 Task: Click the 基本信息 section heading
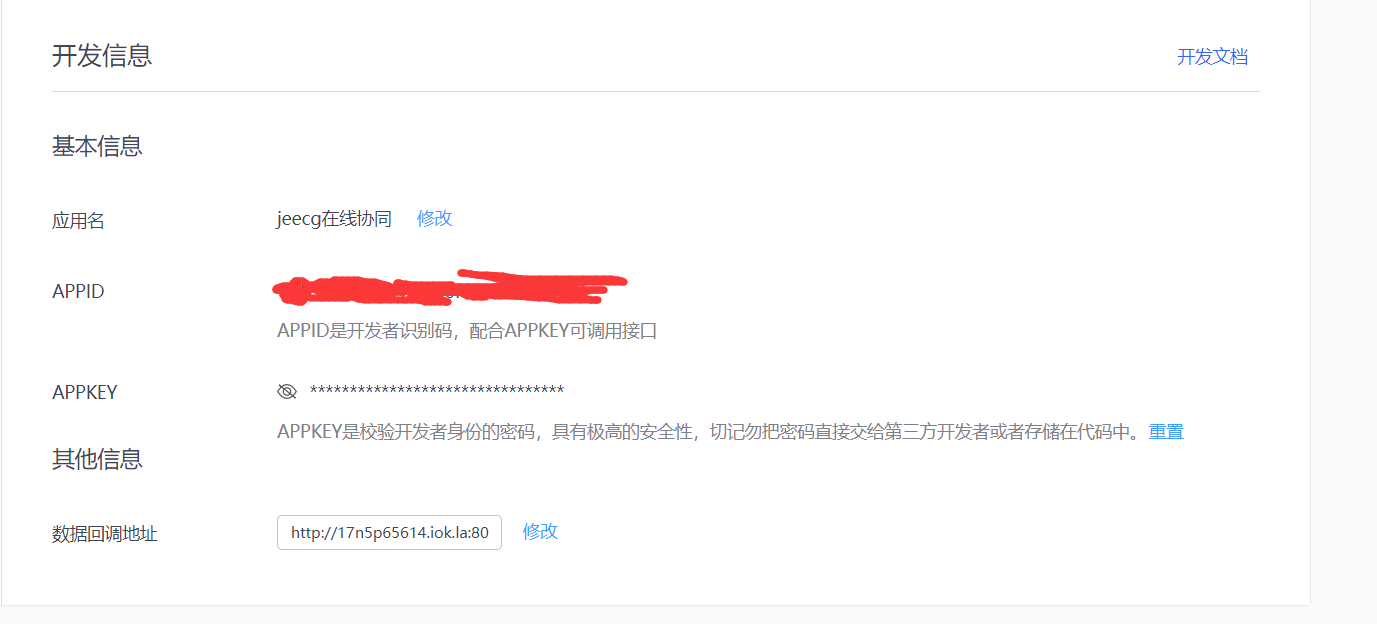pos(97,146)
